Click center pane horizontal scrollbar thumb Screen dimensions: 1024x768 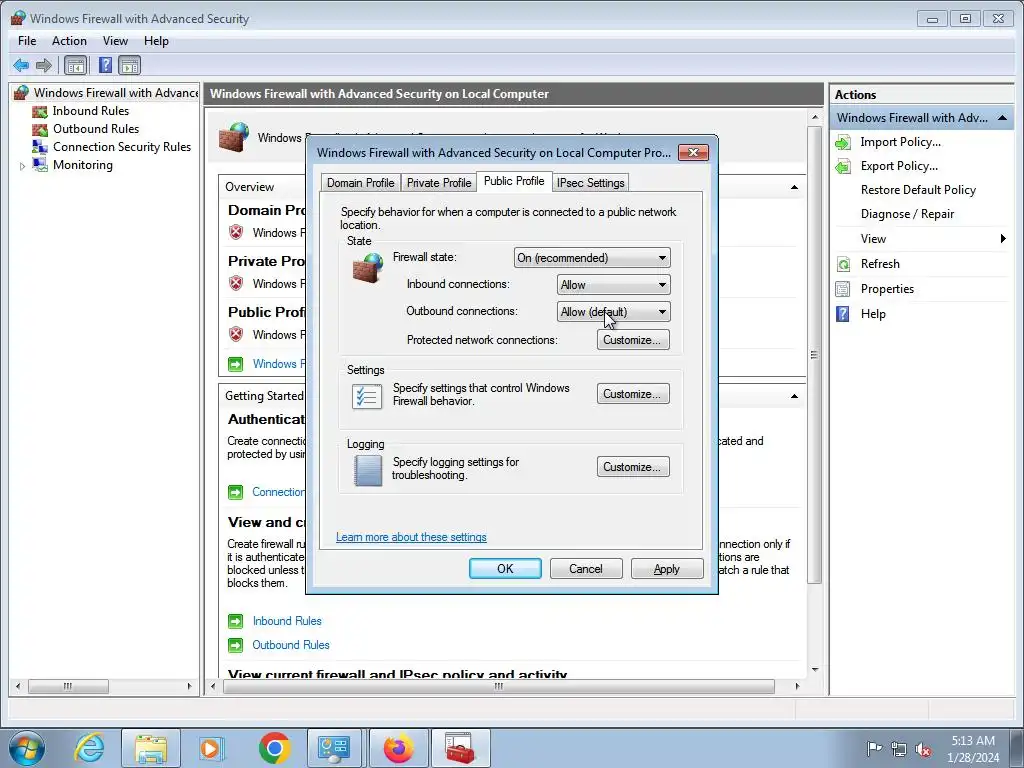point(499,686)
